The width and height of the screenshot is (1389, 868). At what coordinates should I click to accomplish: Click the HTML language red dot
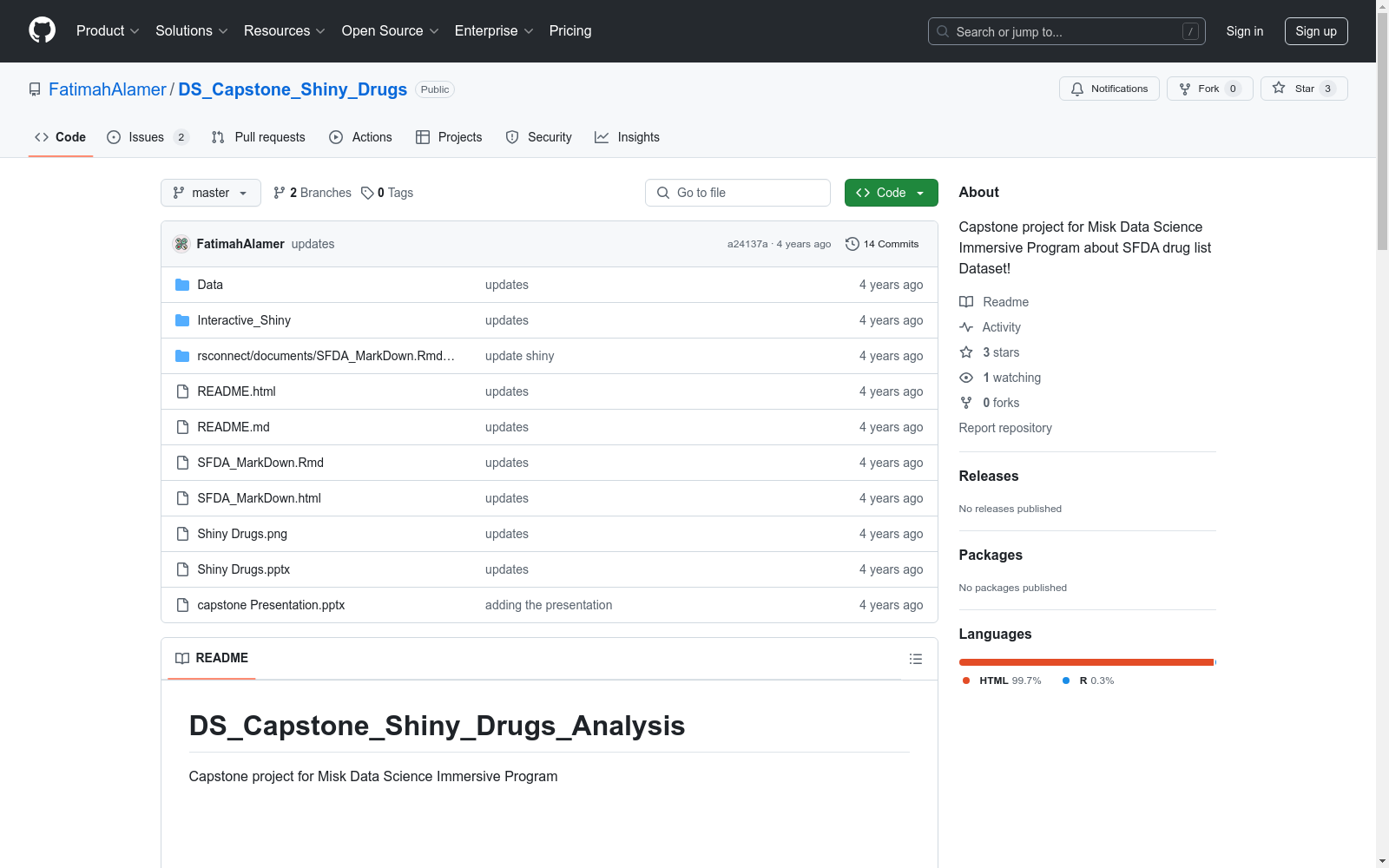pos(966,681)
